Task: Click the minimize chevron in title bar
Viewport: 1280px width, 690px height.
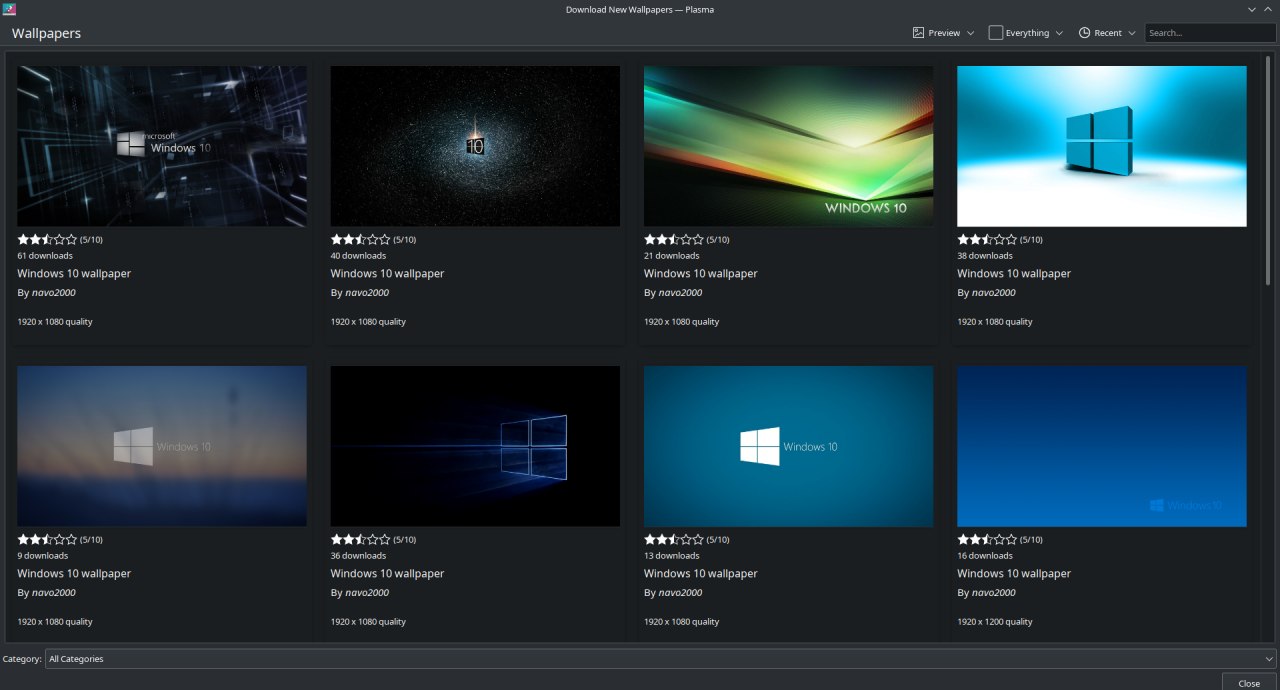Action: coord(1251,9)
